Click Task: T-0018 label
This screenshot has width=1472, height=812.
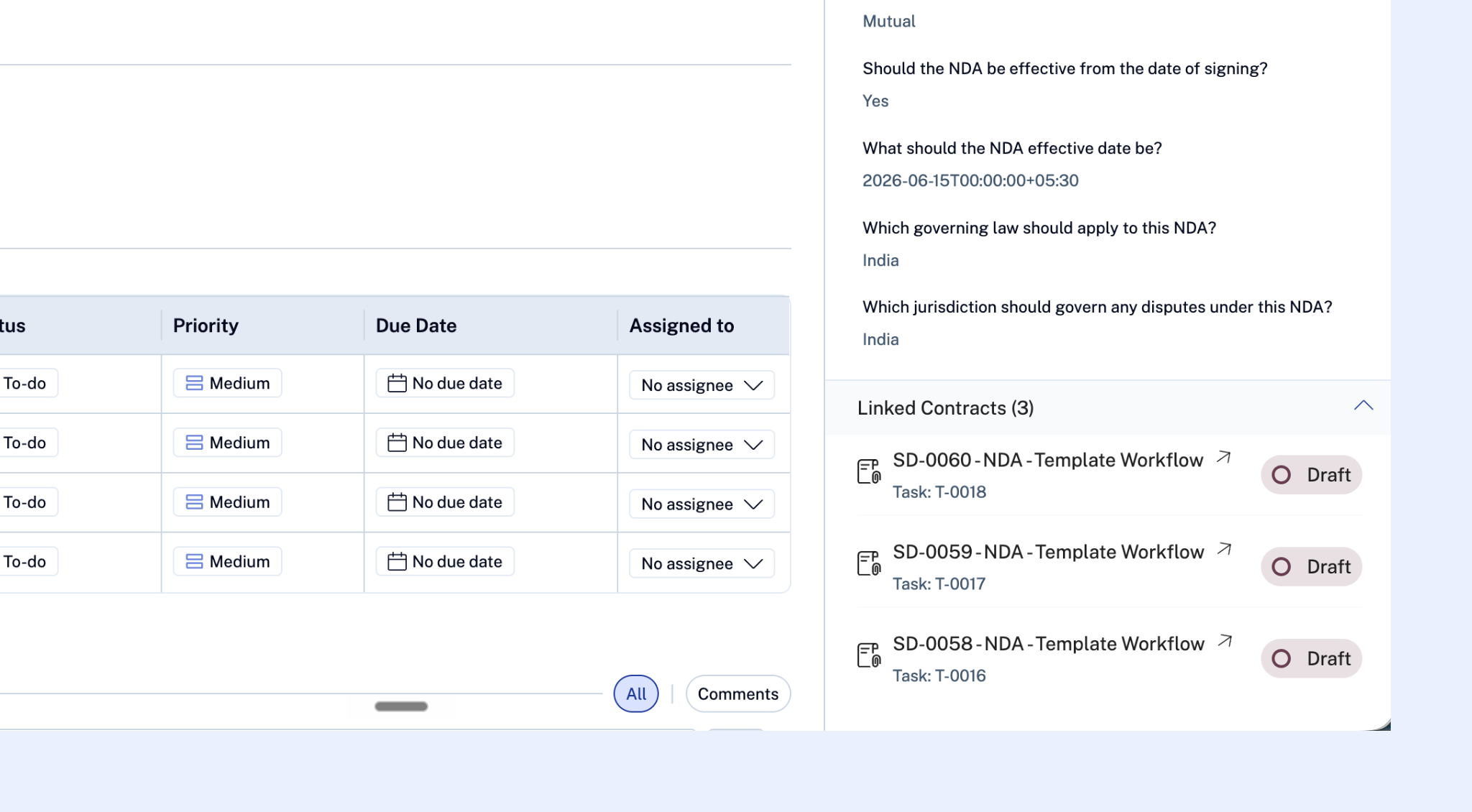click(x=939, y=492)
